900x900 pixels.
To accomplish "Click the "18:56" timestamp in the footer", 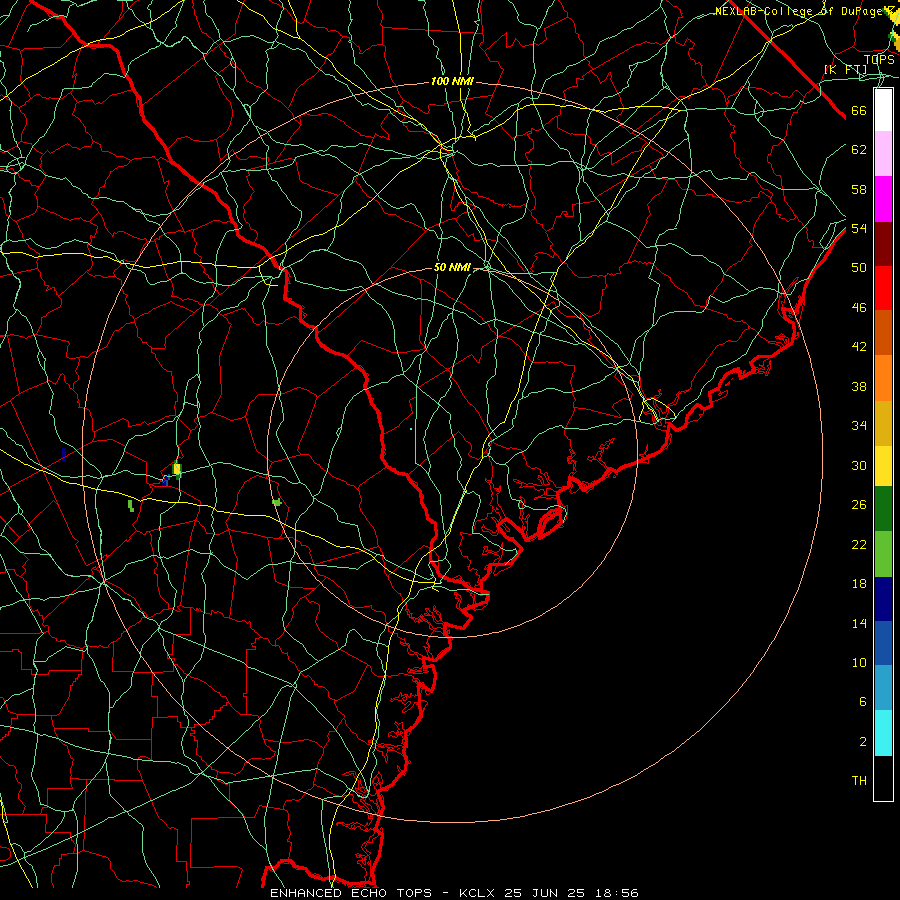I will [x=616, y=893].
